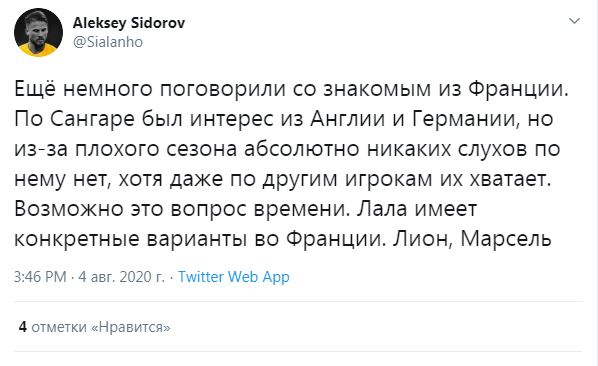Visit the @Sialanho handle
Screen dimensions: 598x366
coord(108,42)
